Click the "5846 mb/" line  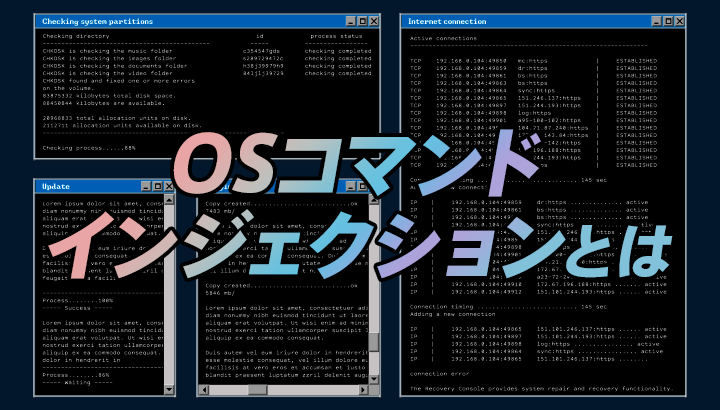point(220,293)
